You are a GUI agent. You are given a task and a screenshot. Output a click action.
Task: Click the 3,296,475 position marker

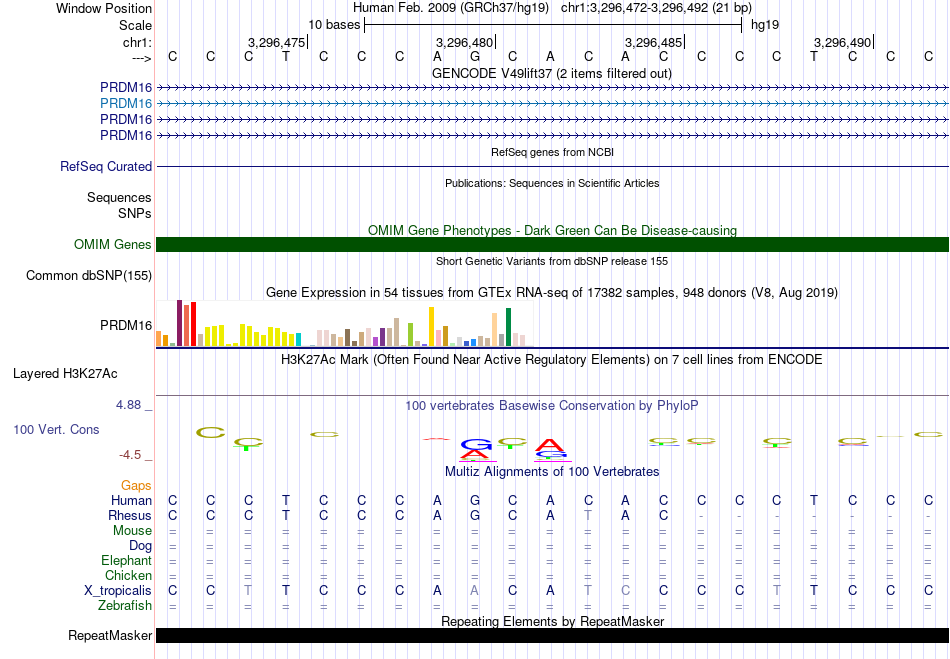(276, 42)
